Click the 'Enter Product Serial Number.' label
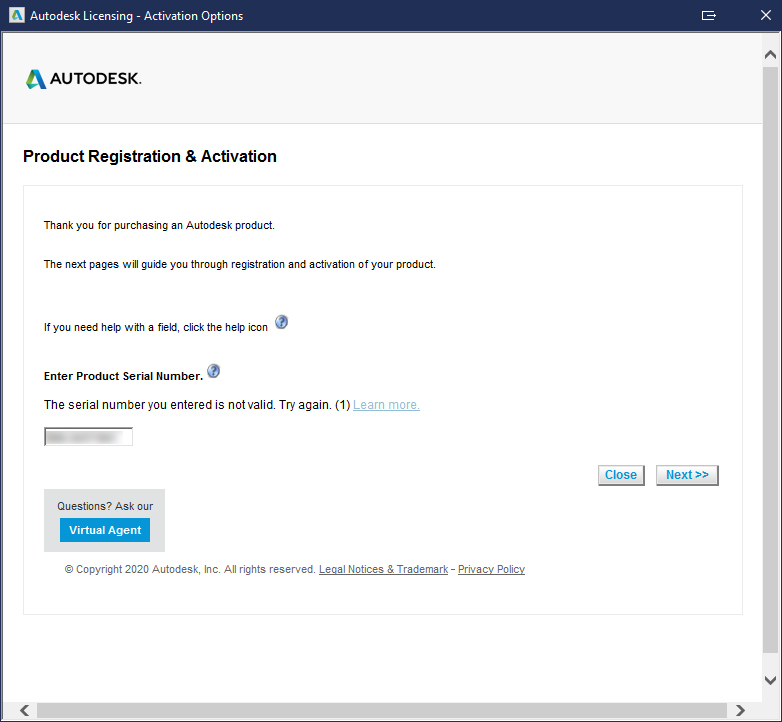This screenshot has height=722, width=782. tap(123, 376)
